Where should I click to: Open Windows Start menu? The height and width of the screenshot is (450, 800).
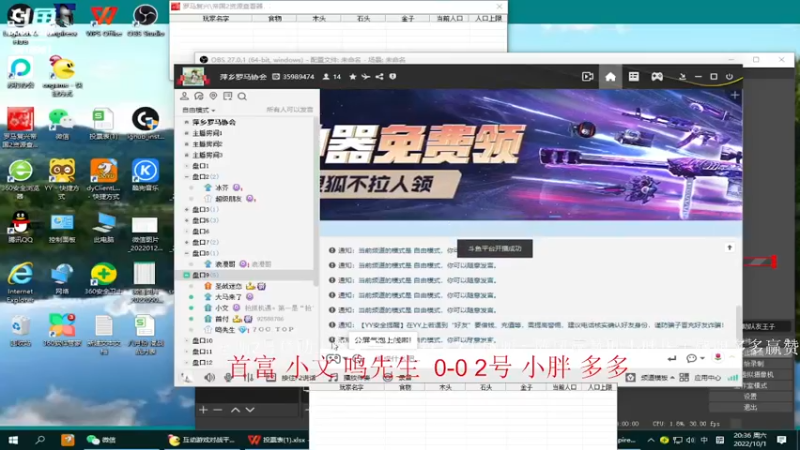[13, 440]
